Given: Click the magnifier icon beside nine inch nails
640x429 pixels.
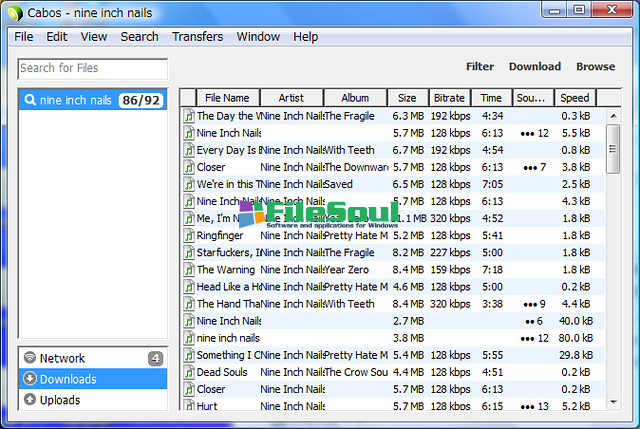Looking at the screenshot, I should coord(30,100).
